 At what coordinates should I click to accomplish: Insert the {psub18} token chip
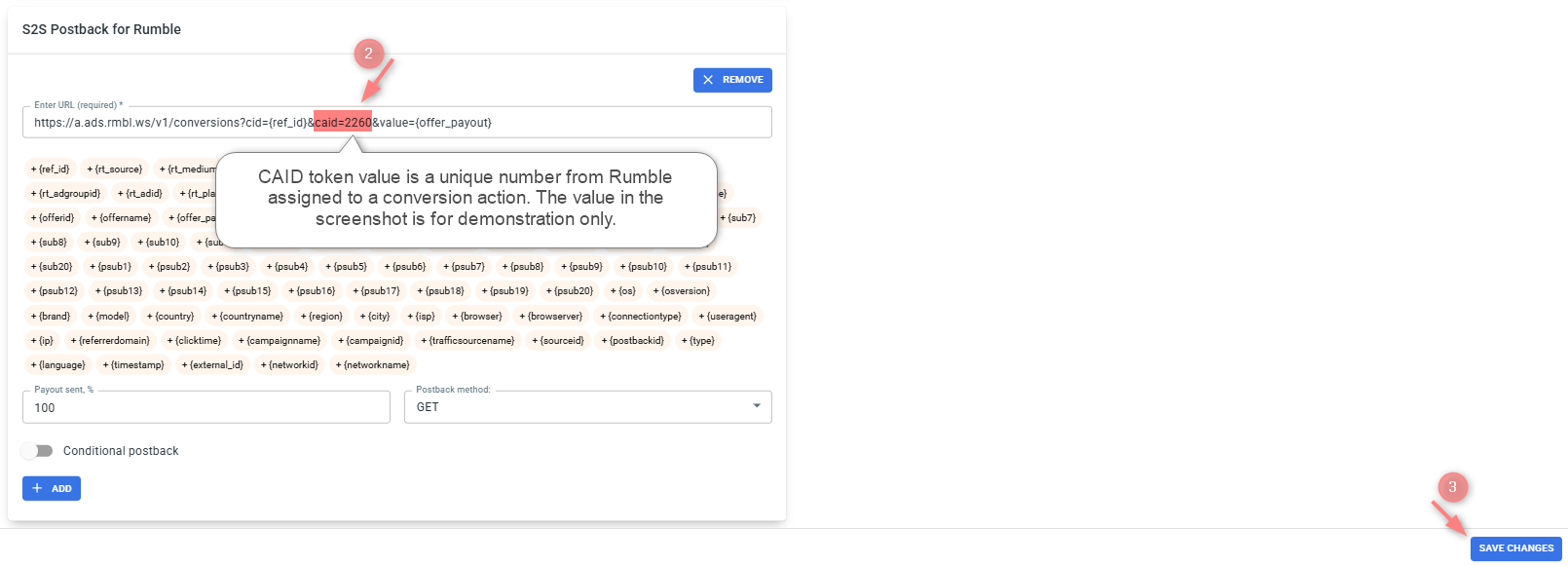pyautogui.click(x=441, y=291)
